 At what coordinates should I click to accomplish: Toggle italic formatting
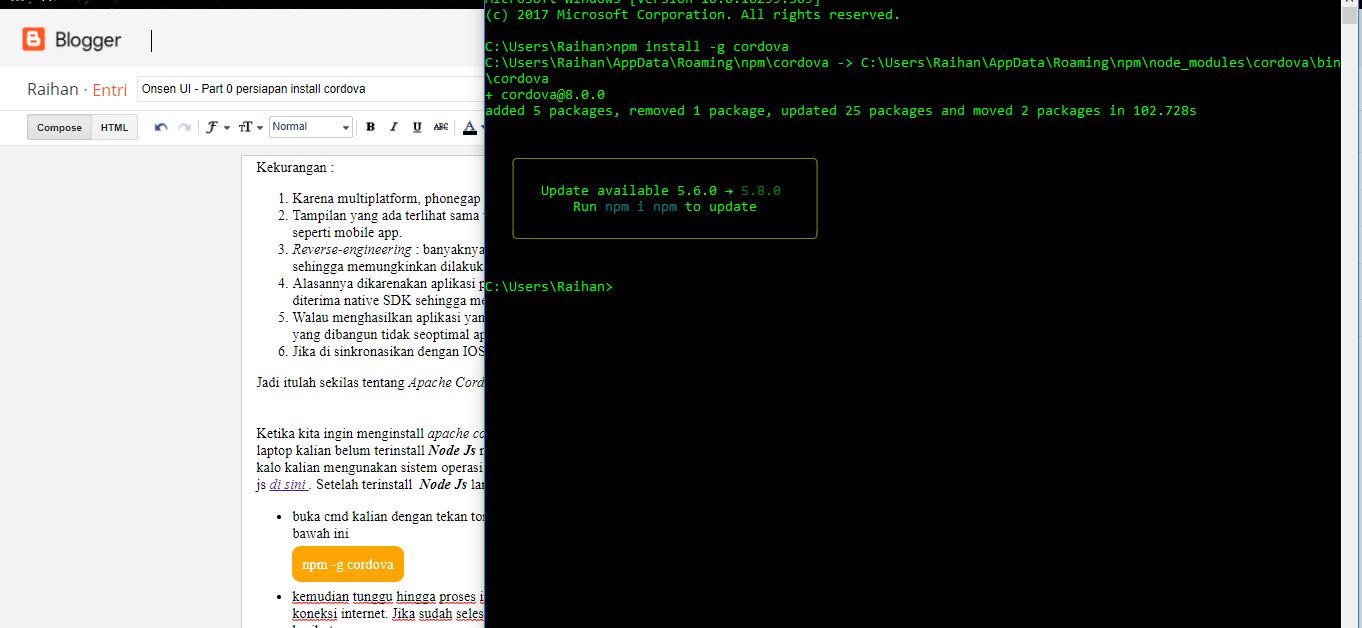pos(393,126)
